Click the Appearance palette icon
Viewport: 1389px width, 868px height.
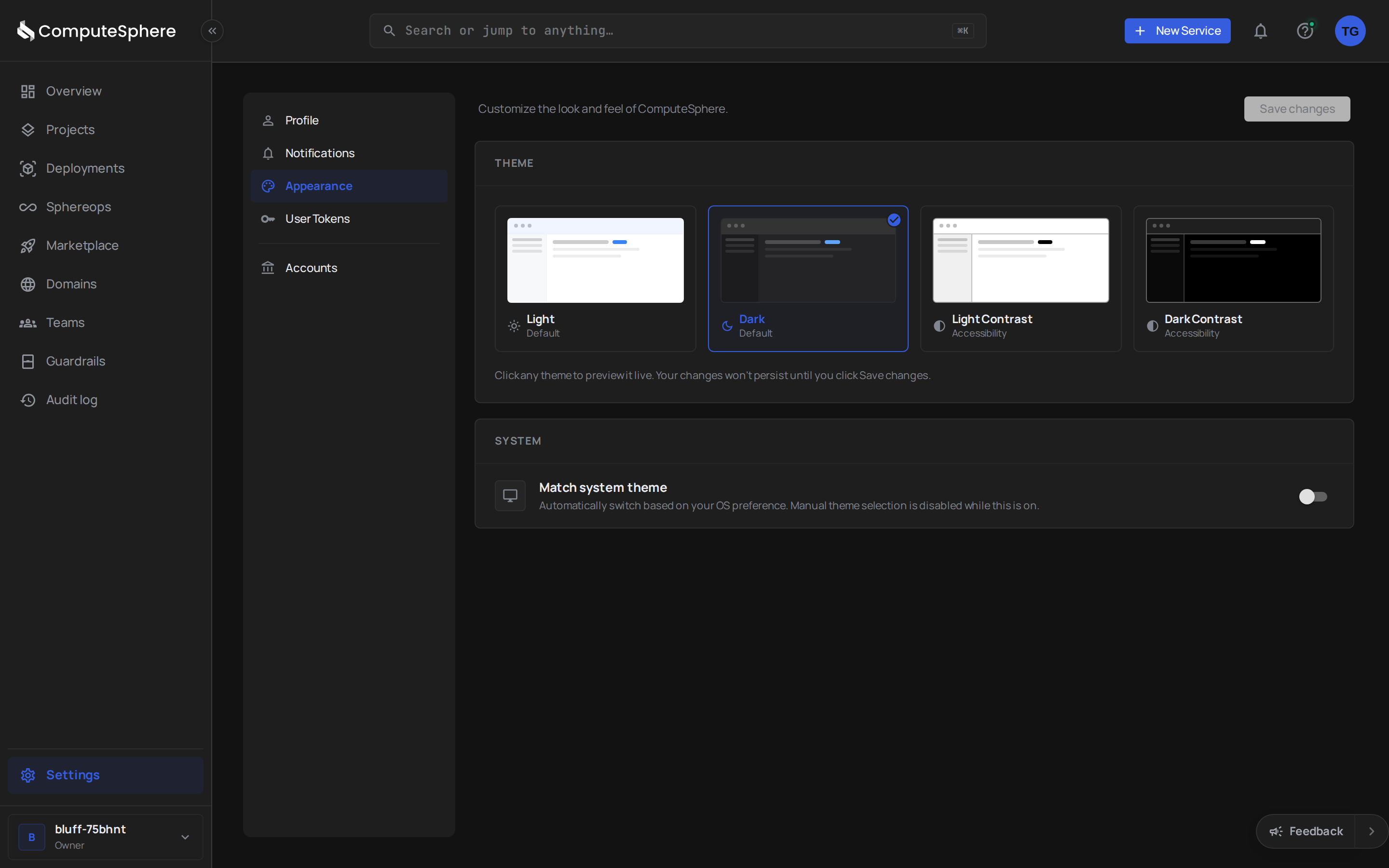click(268, 186)
